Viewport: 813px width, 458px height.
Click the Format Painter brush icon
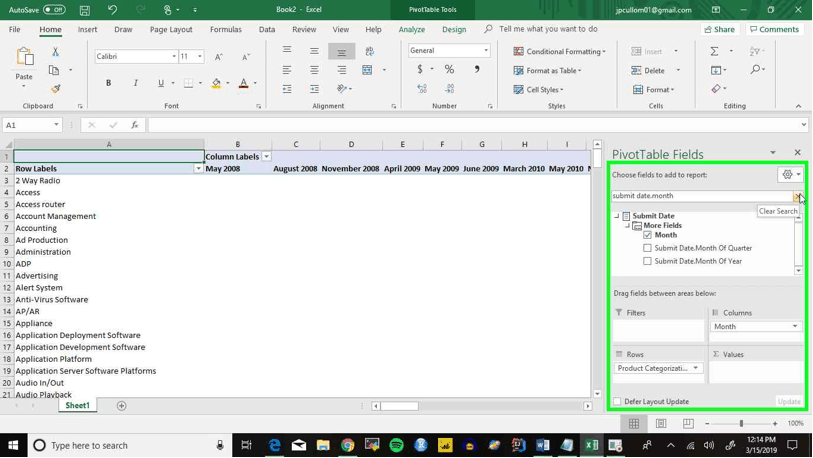(x=55, y=89)
